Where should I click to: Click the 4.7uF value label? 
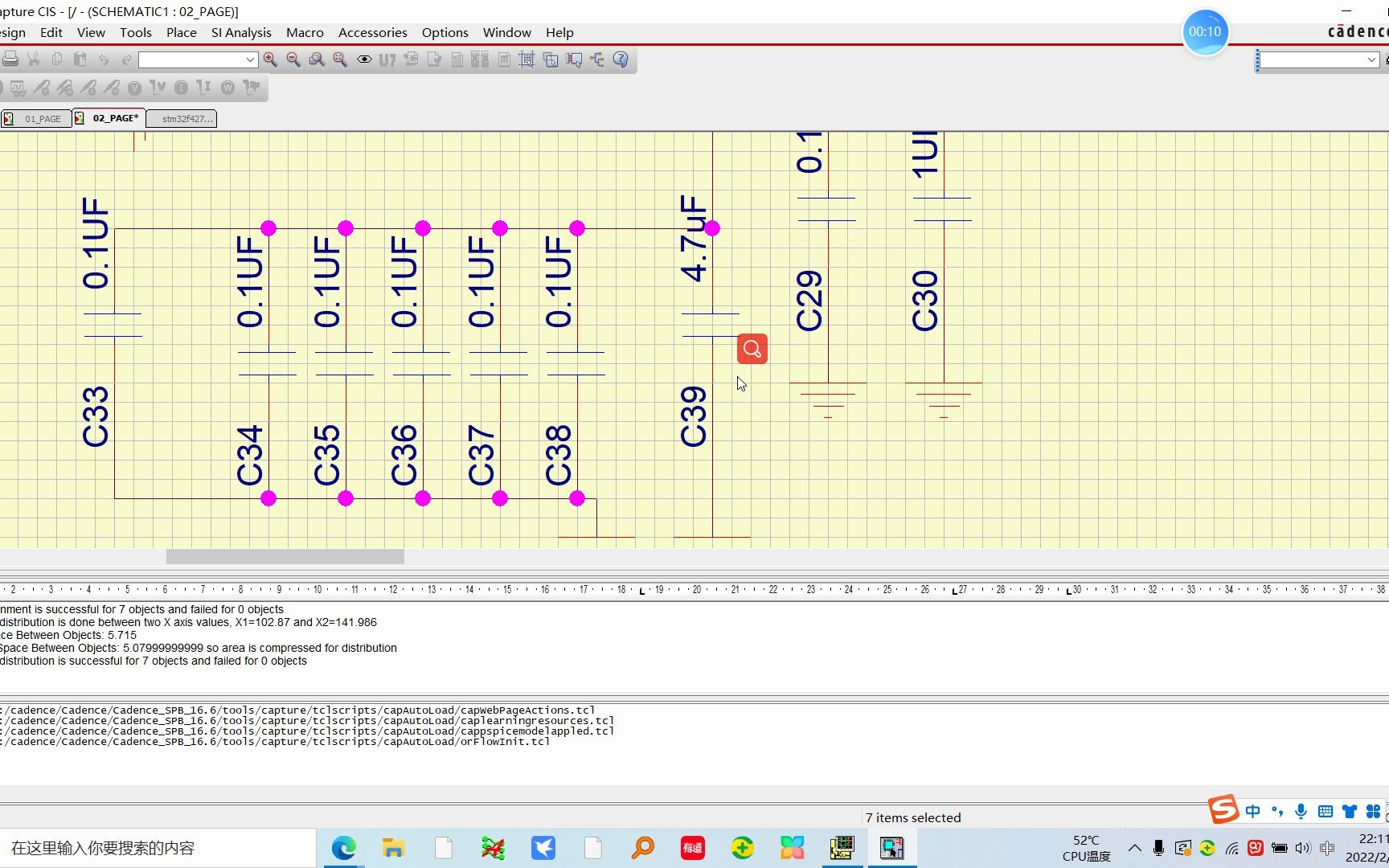click(x=693, y=238)
